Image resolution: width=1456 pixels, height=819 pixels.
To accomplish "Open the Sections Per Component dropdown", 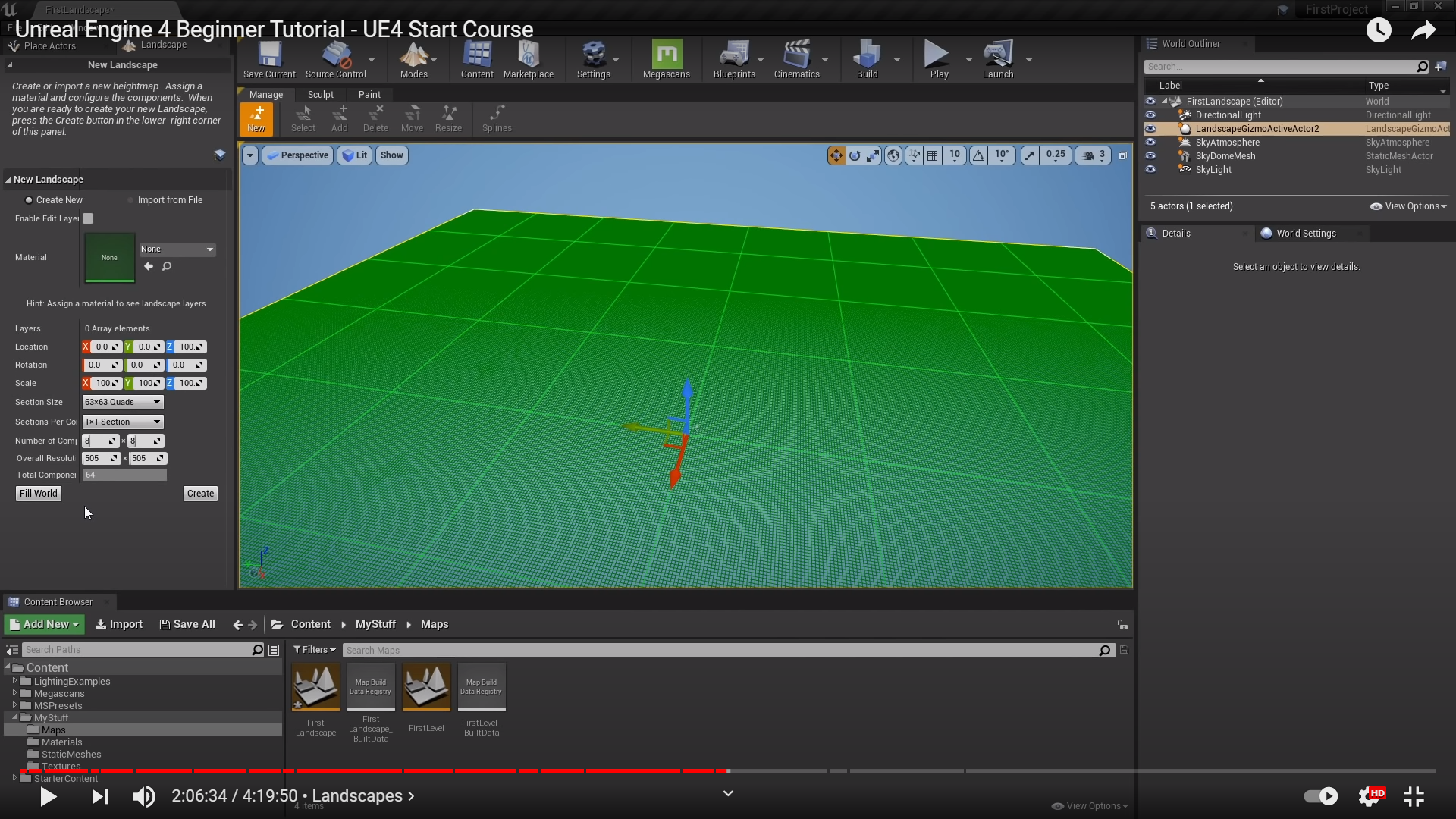I will point(123,422).
